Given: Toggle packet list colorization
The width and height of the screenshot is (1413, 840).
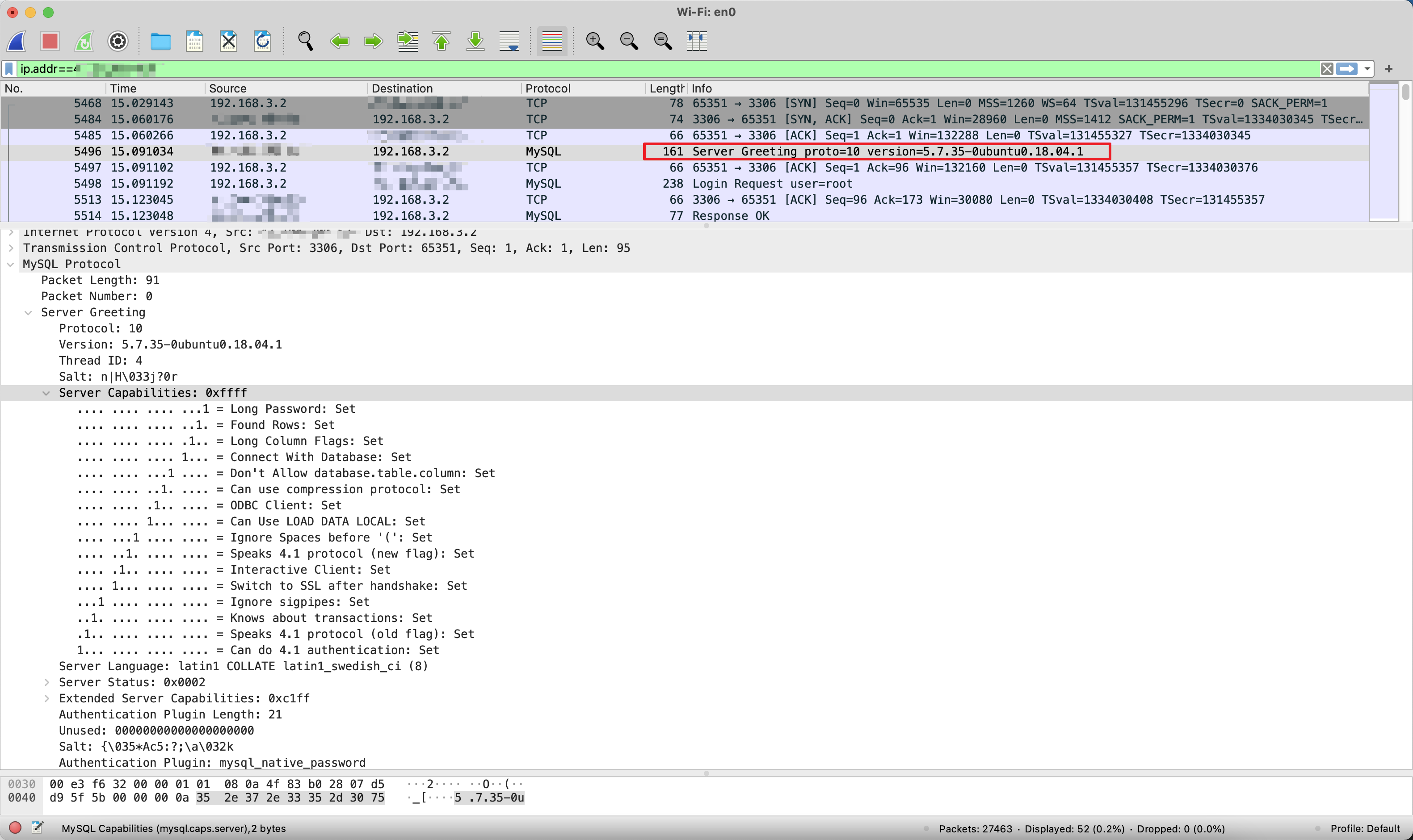Looking at the screenshot, I should click(552, 41).
